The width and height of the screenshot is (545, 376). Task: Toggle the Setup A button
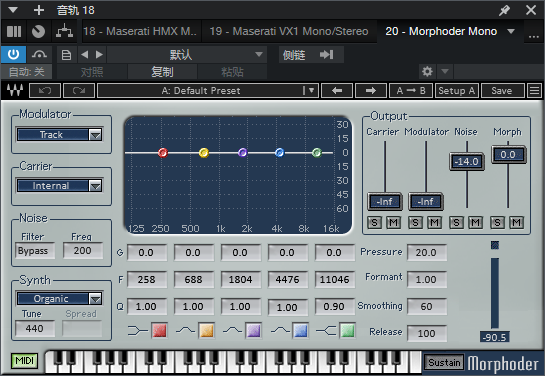click(x=457, y=91)
